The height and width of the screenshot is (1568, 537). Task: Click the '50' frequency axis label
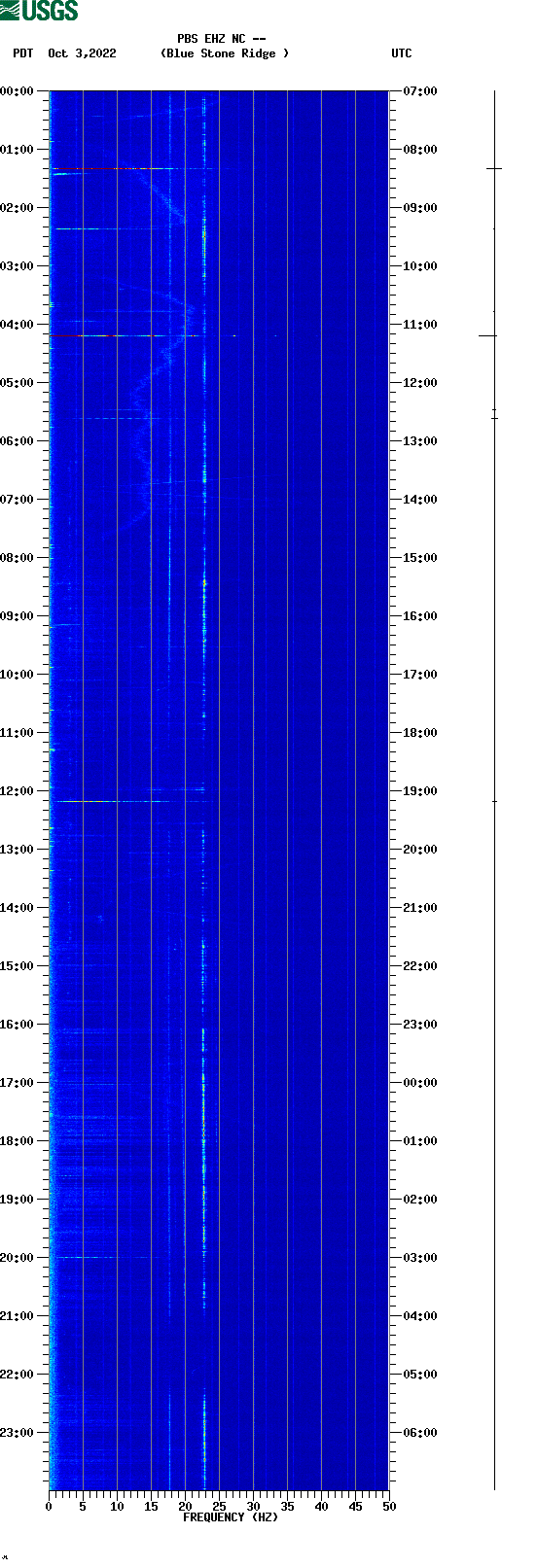[x=389, y=1507]
